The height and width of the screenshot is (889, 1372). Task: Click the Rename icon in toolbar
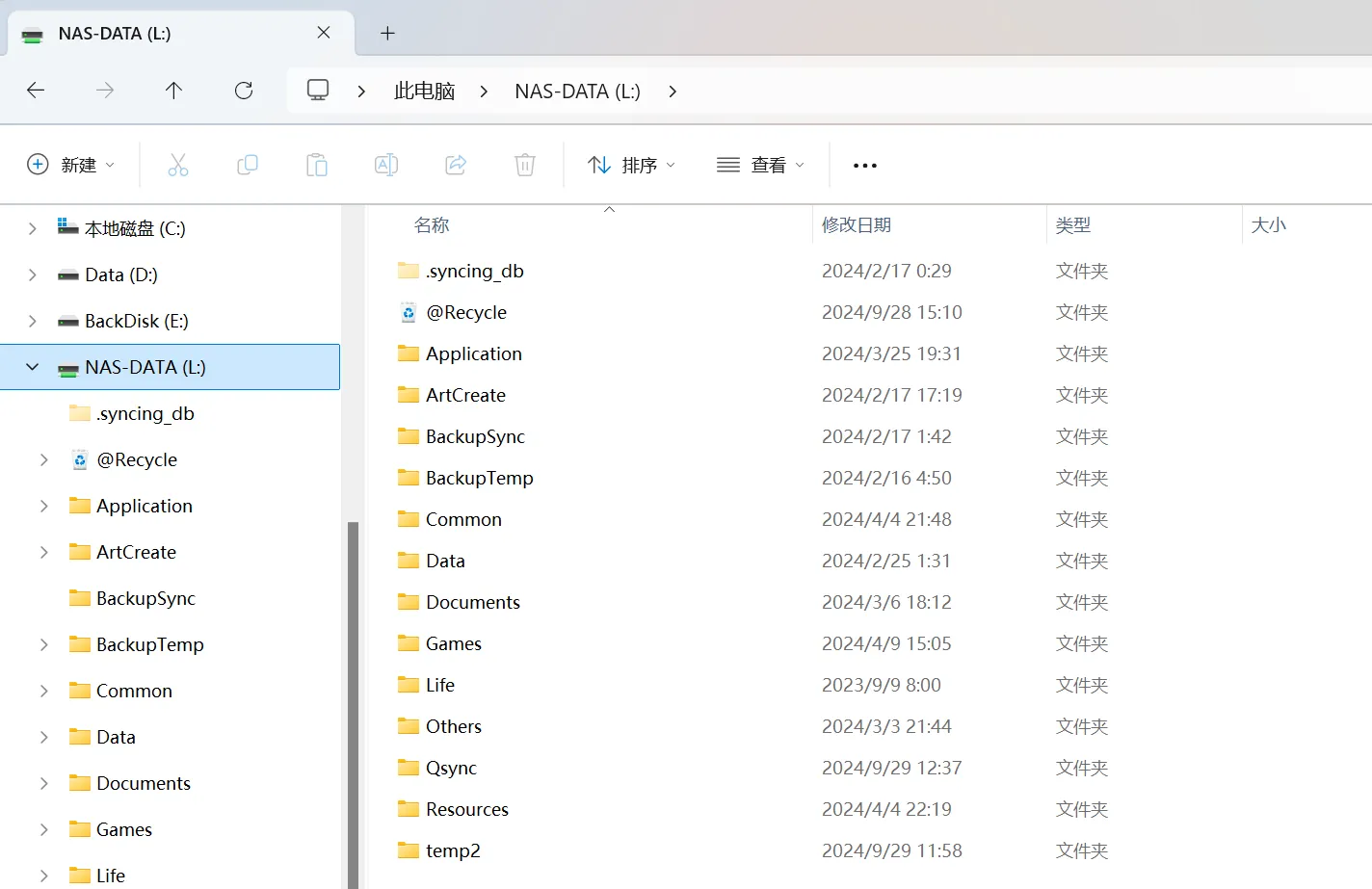click(x=386, y=166)
